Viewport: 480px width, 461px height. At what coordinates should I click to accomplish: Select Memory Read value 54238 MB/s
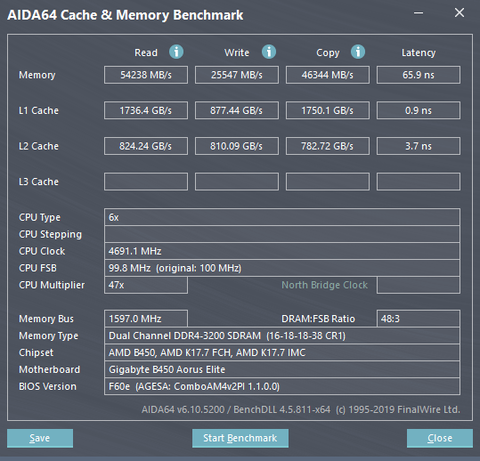pos(146,75)
